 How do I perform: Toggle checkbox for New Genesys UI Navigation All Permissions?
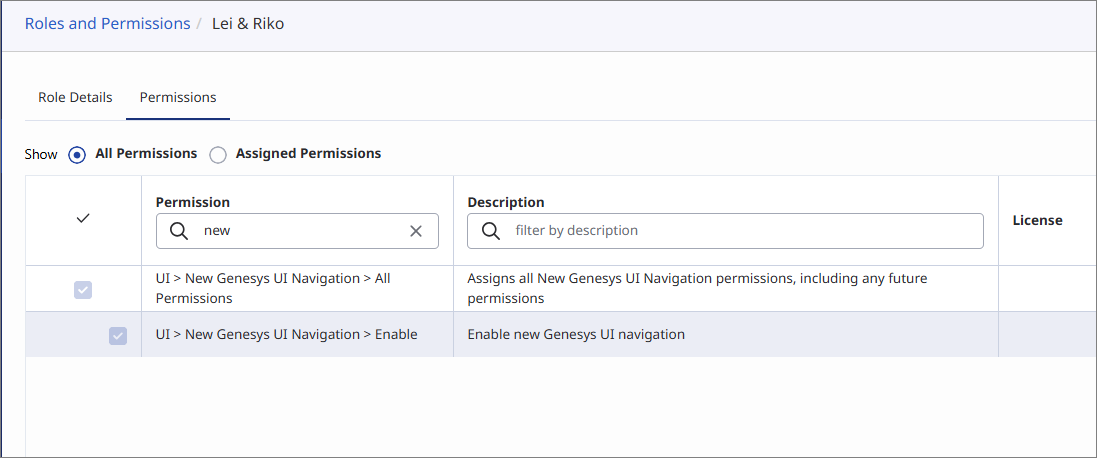(x=83, y=290)
